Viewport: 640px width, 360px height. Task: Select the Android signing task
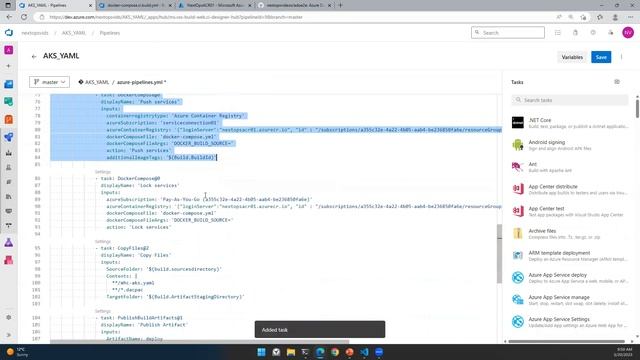pos(570,145)
